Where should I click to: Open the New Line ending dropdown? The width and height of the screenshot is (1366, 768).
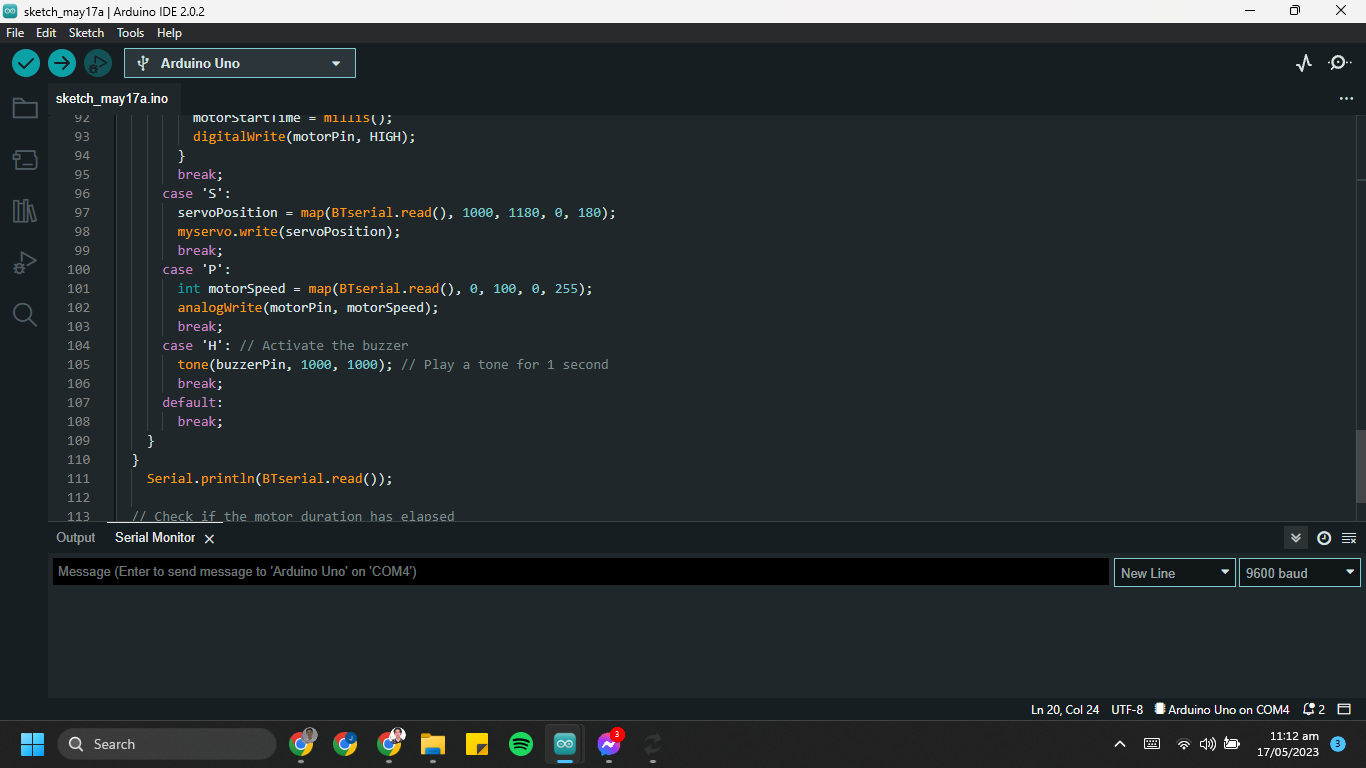1174,573
